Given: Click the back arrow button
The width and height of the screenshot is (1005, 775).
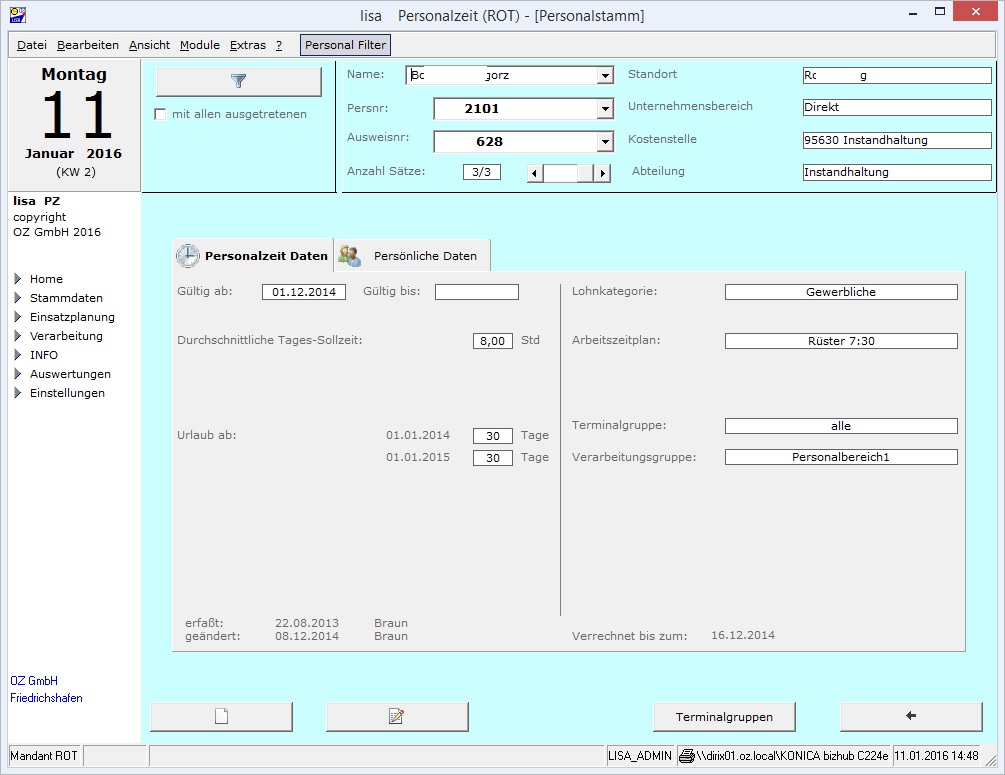Looking at the screenshot, I should point(911,717).
